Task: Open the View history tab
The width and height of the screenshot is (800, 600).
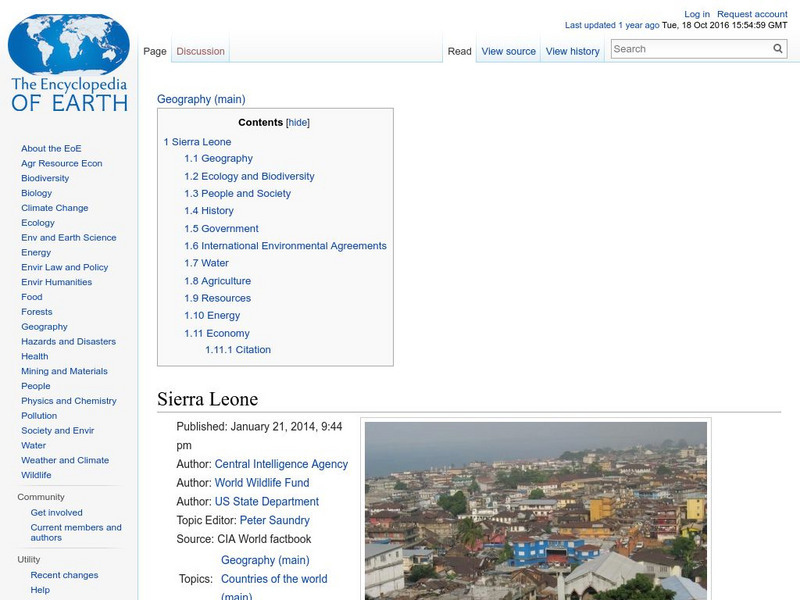Action: click(572, 52)
